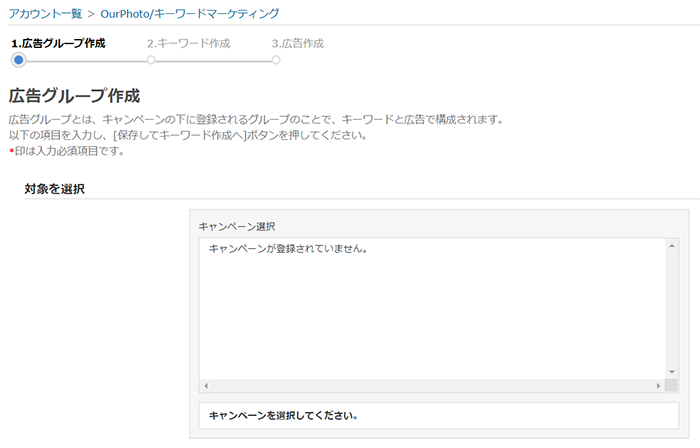Select step 1.広告グループ作成 label
700x448 pixels.
(x=58, y=43)
